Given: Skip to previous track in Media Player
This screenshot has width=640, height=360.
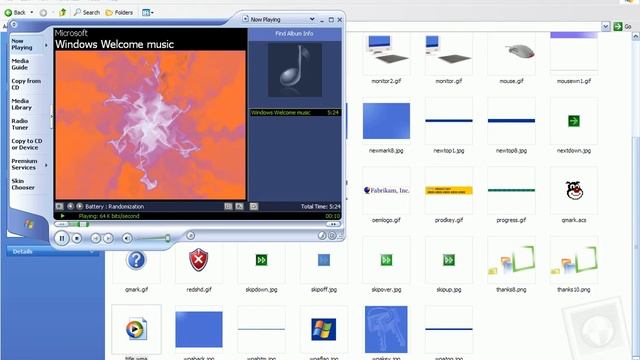Looking at the screenshot, I should [95, 238].
